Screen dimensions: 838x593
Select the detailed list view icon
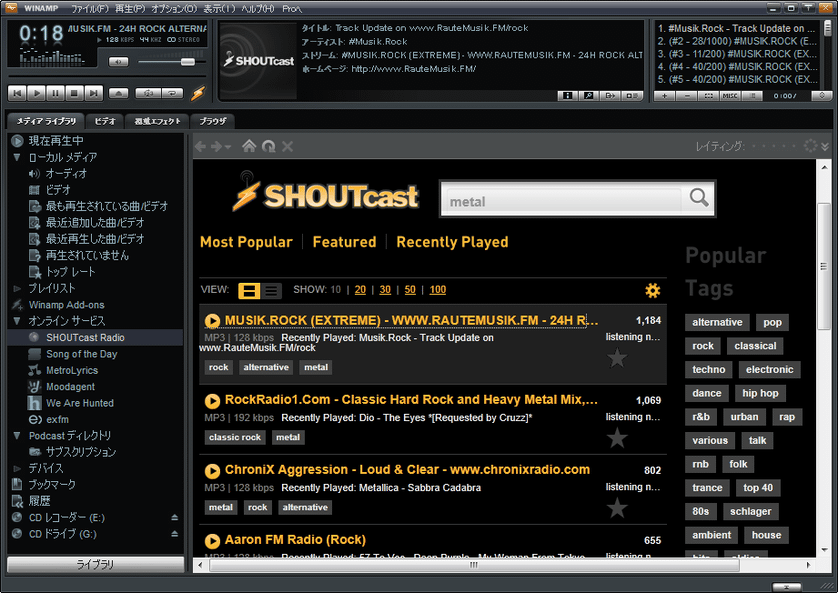(249, 291)
